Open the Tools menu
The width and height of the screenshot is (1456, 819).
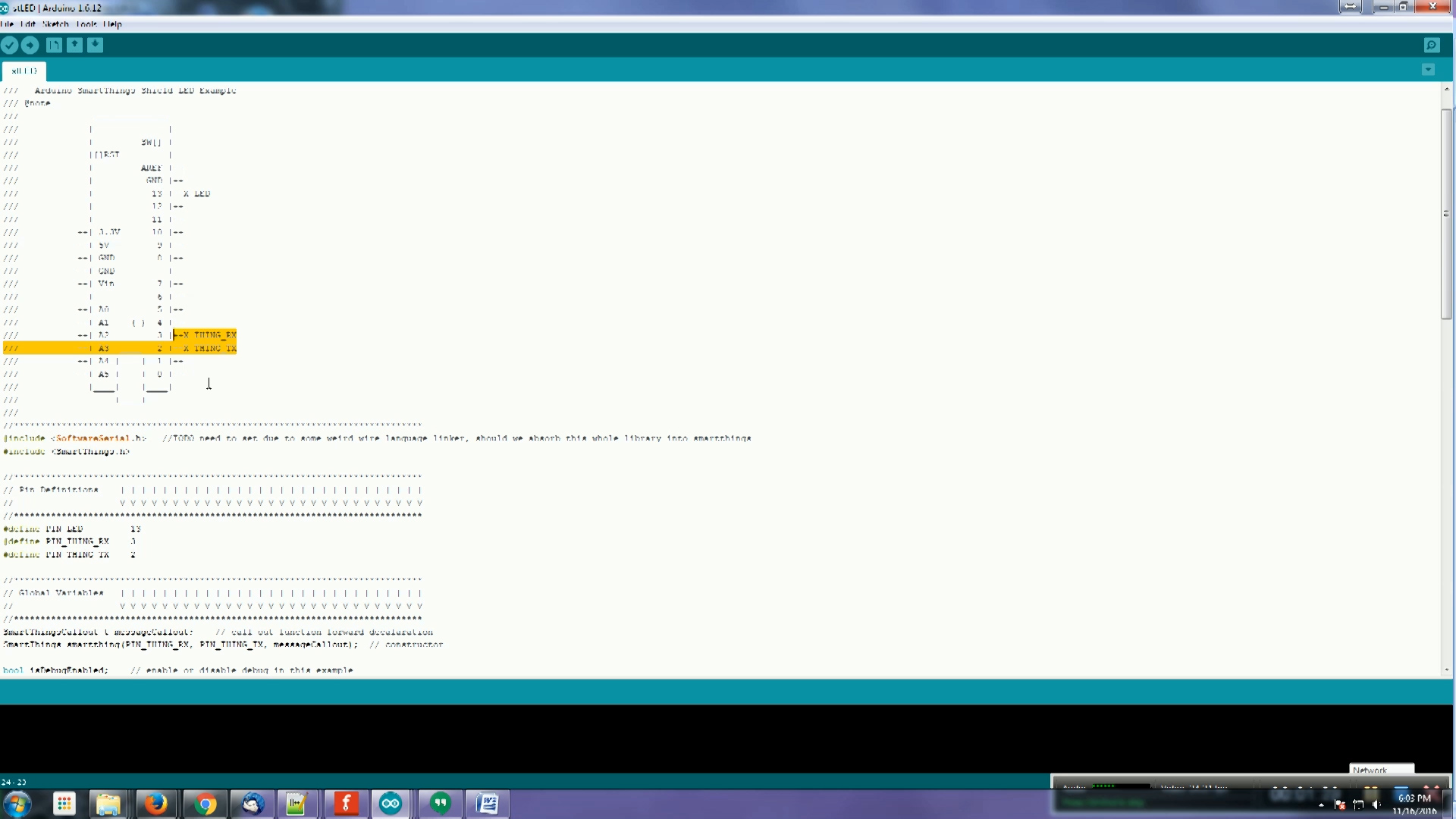click(86, 24)
